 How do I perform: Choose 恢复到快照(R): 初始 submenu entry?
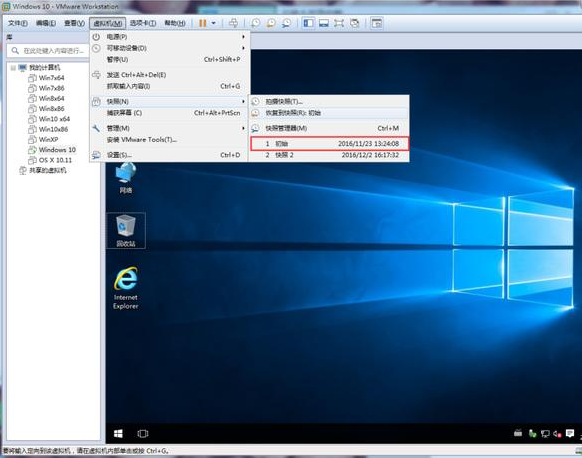pyautogui.click(x=329, y=113)
